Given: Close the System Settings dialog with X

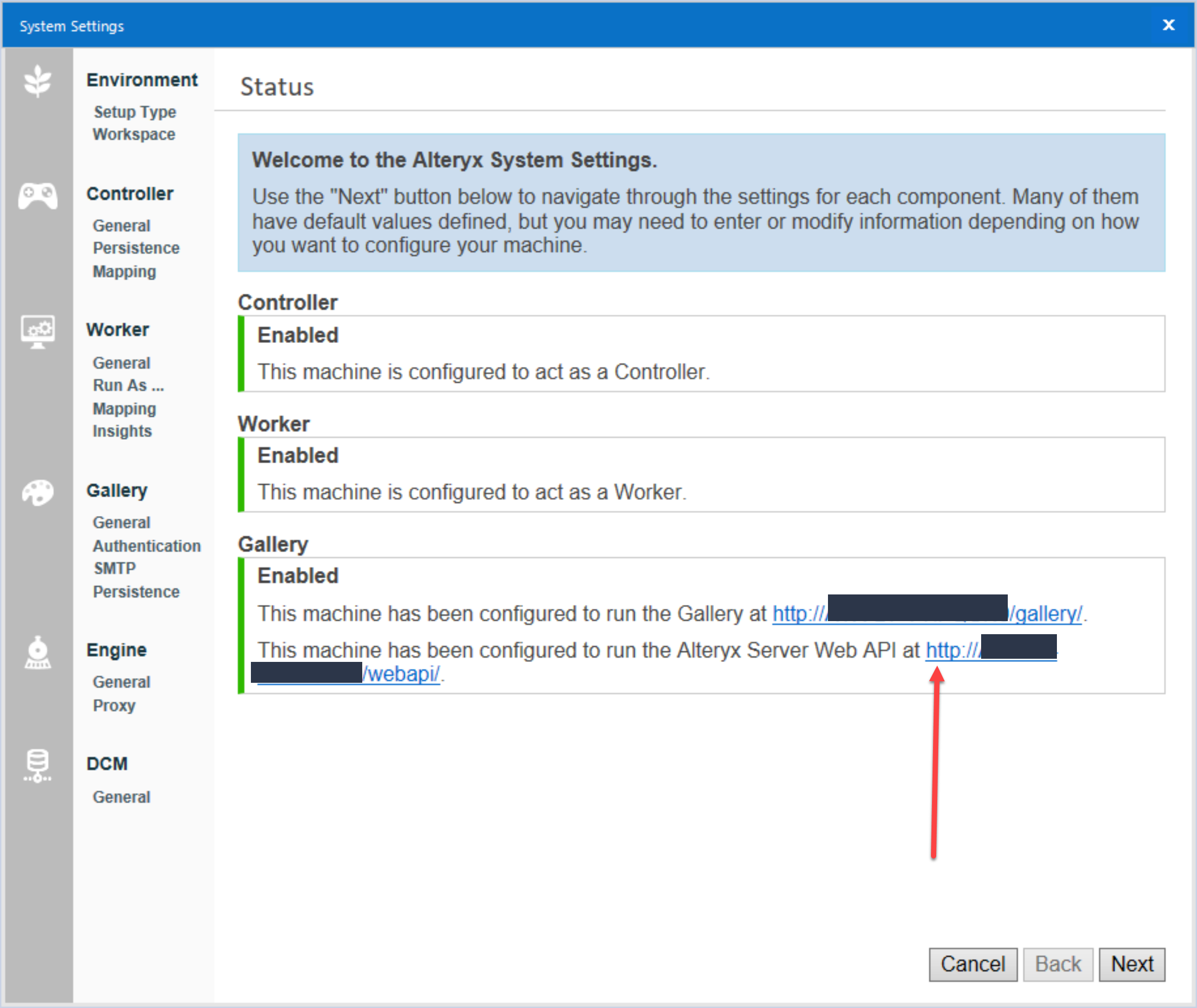Looking at the screenshot, I should 1168,25.
